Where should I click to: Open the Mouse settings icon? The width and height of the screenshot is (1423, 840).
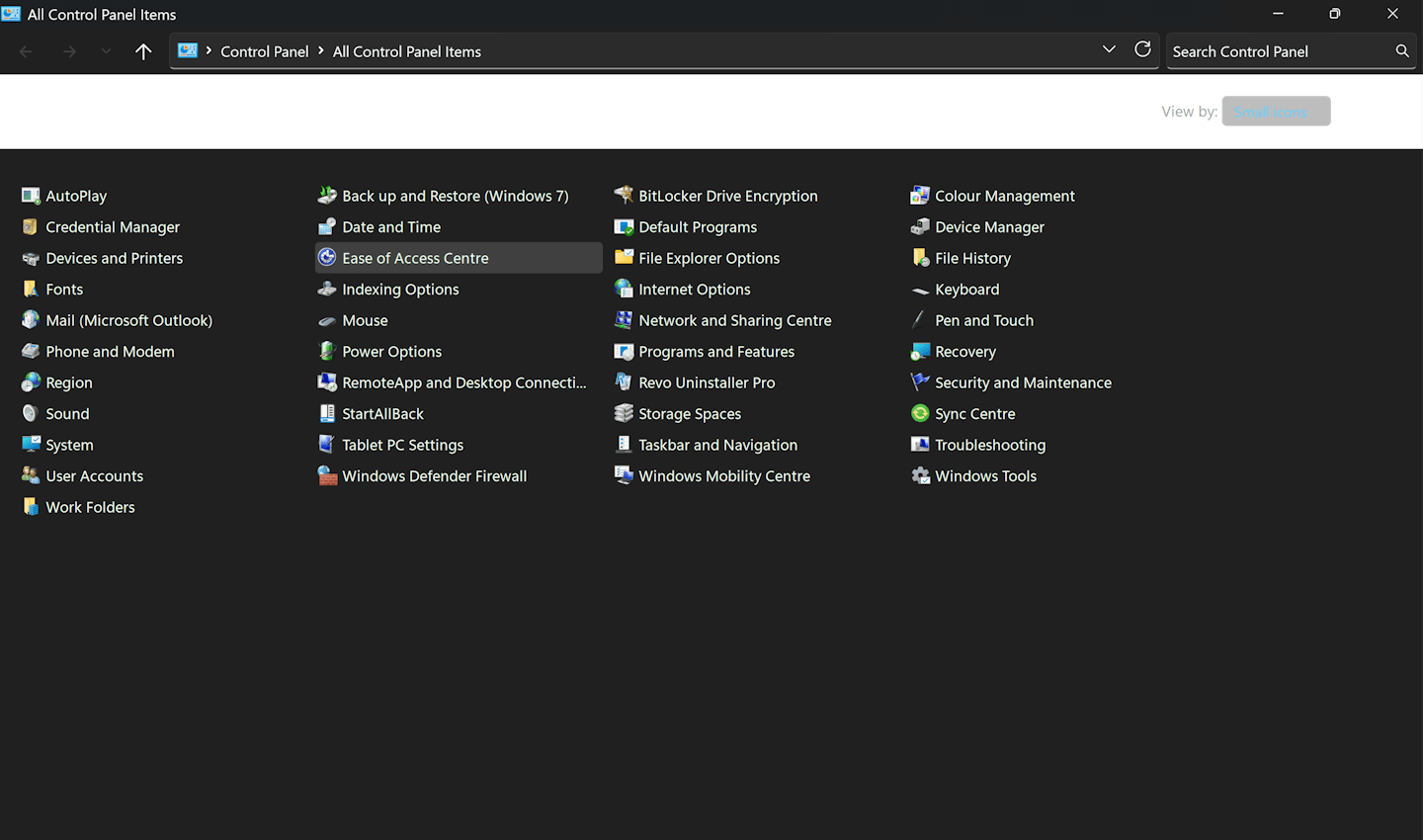[x=367, y=320]
